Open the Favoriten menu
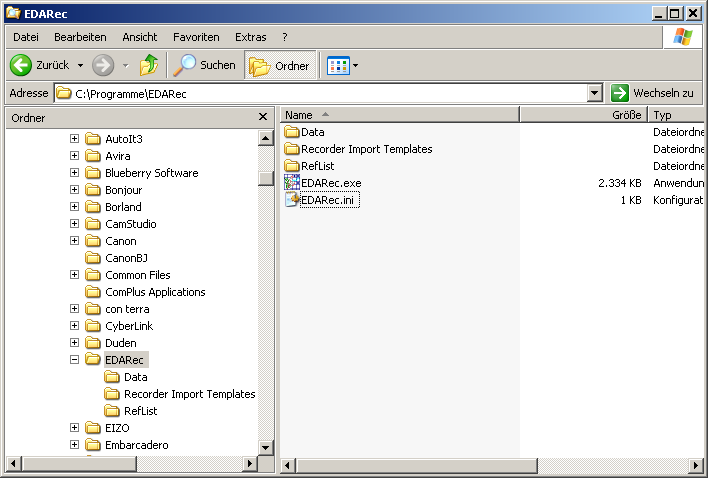The height and width of the screenshot is (478, 708). tap(196, 37)
